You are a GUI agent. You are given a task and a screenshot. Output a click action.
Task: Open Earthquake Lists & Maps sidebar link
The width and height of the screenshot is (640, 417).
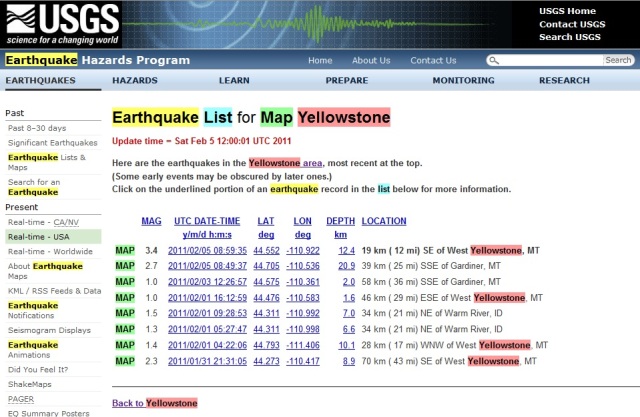pos(47,162)
